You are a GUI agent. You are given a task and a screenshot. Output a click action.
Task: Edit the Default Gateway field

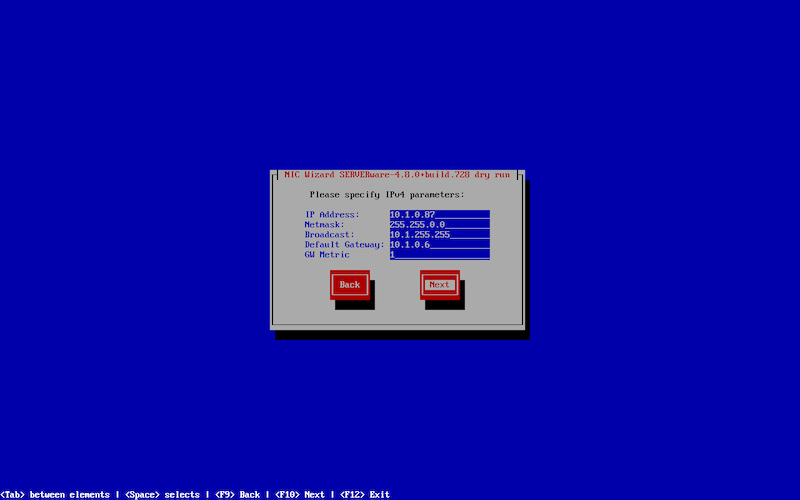pos(439,244)
